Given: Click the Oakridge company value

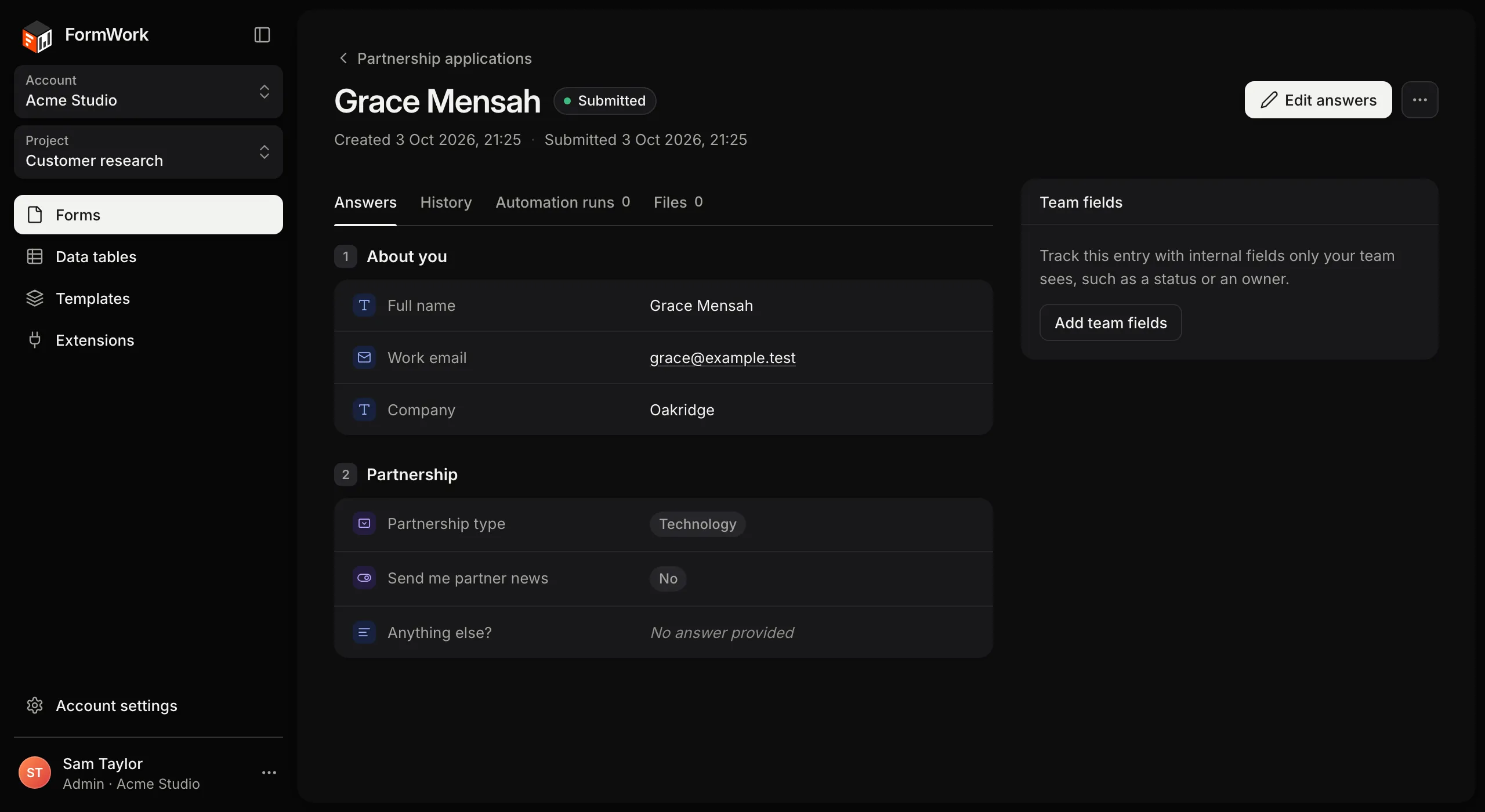Looking at the screenshot, I should [x=682, y=410].
